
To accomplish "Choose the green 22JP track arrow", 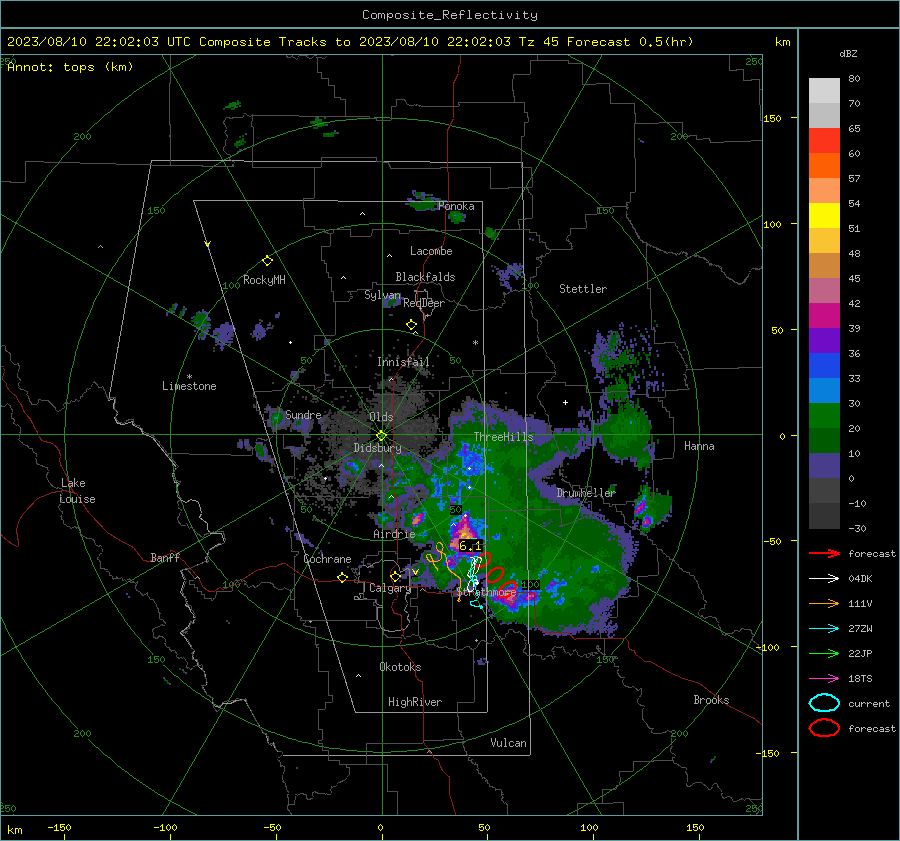I will point(824,653).
